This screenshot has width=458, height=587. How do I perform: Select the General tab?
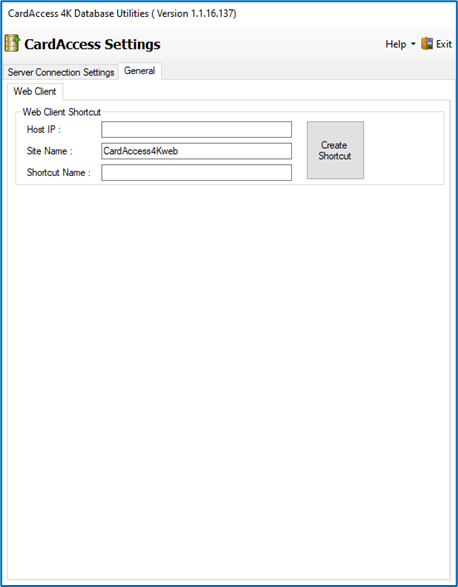140,71
